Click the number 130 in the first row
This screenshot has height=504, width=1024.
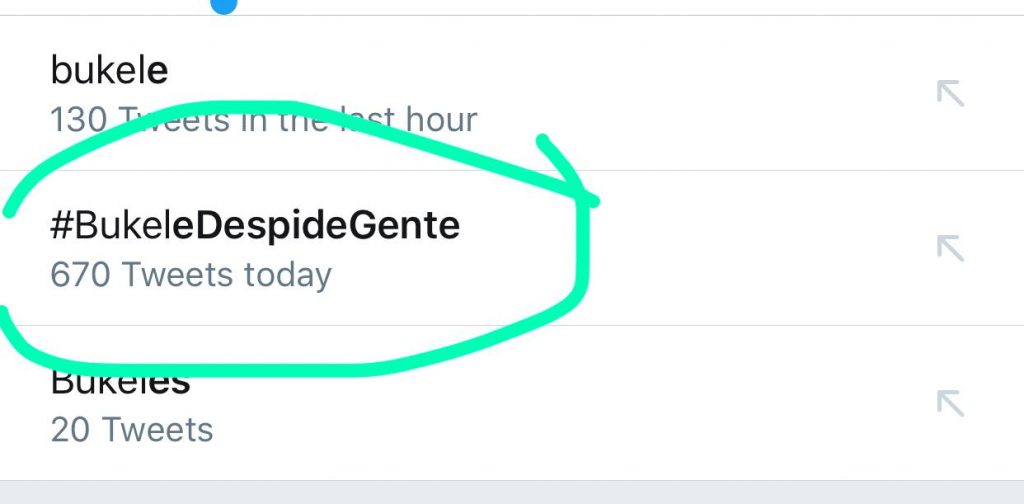[78, 120]
